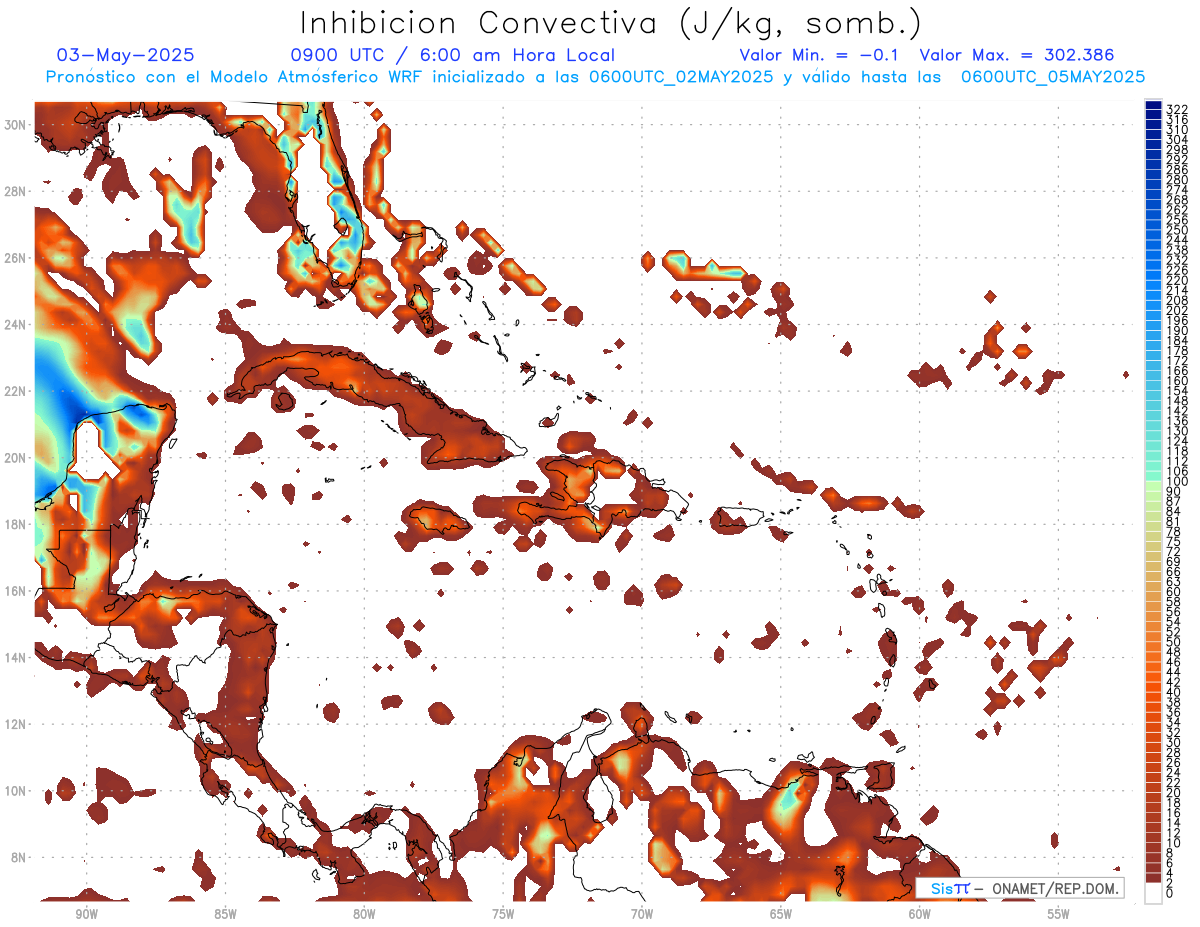The width and height of the screenshot is (1200, 927).
Task: Click the '202' value on the color scale
Action: (x=1177, y=310)
